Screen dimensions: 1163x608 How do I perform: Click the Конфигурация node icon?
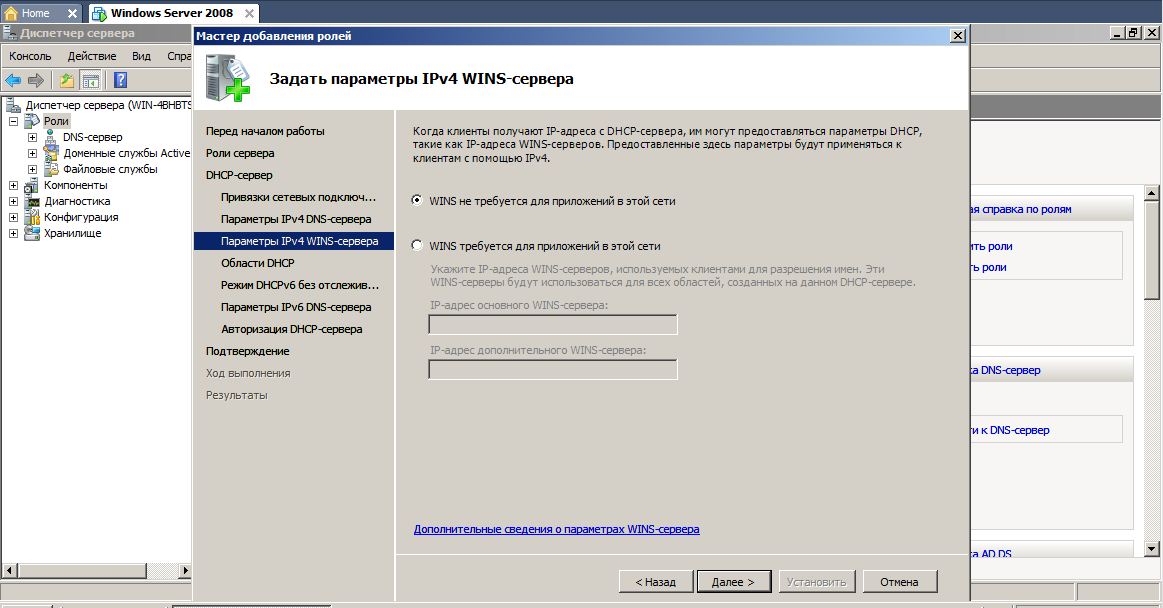pyautogui.click(x=32, y=217)
